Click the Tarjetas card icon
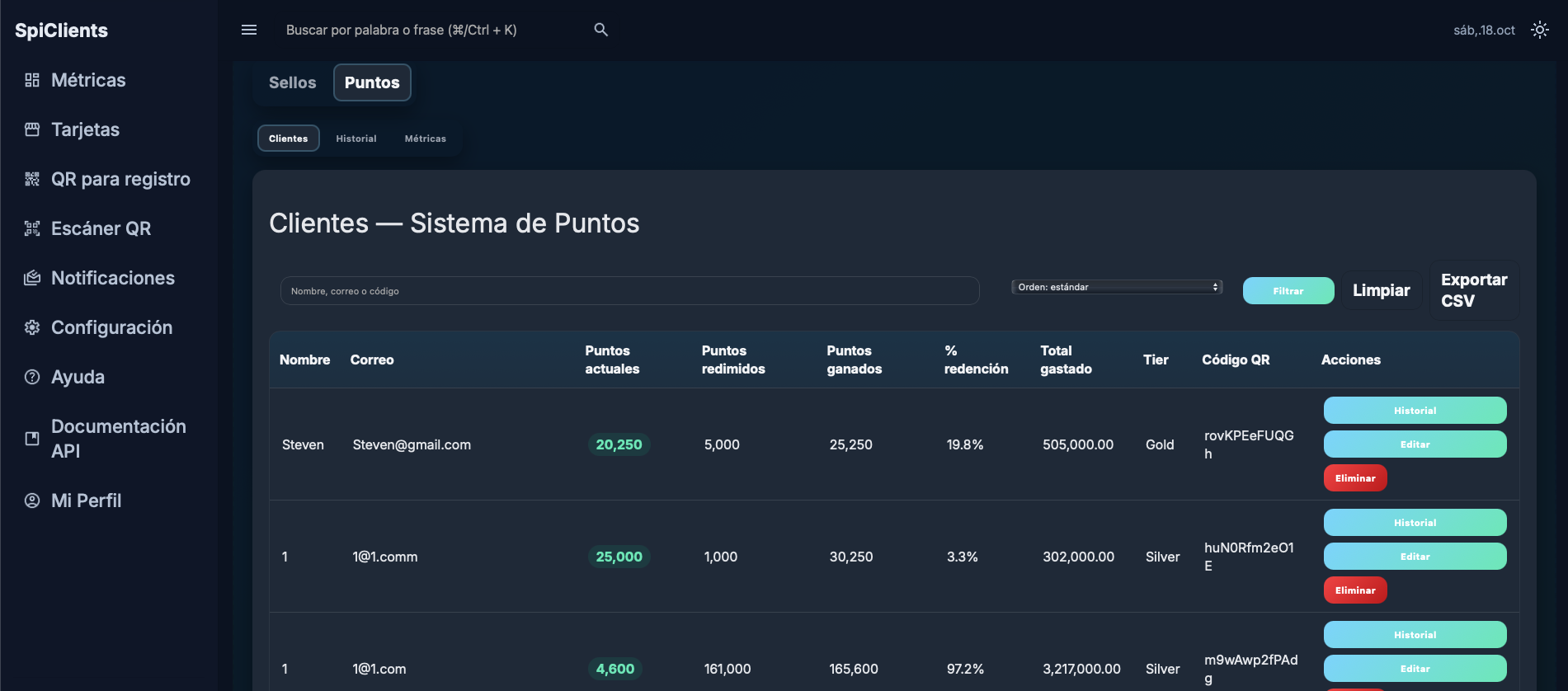Image resolution: width=1568 pixels, height=691 pixels. 32,129
